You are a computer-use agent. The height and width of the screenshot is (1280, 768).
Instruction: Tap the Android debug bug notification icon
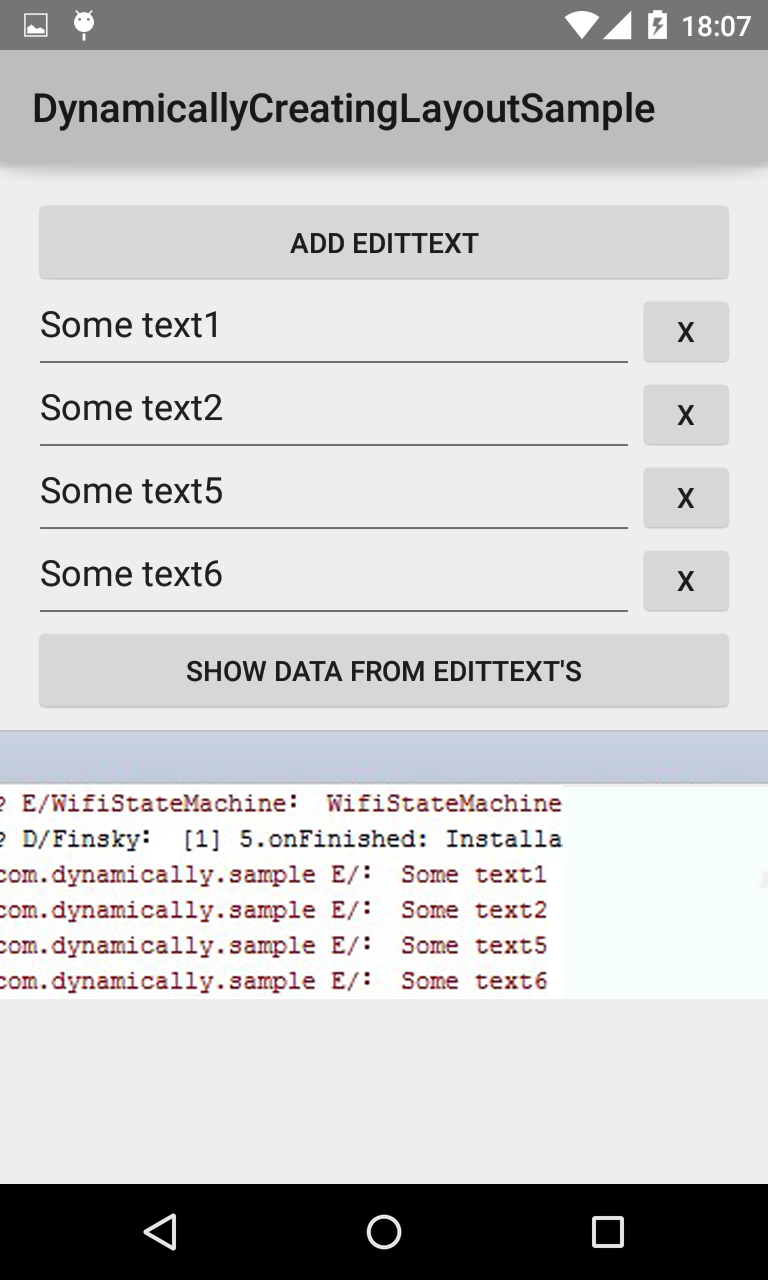(84, 25)
